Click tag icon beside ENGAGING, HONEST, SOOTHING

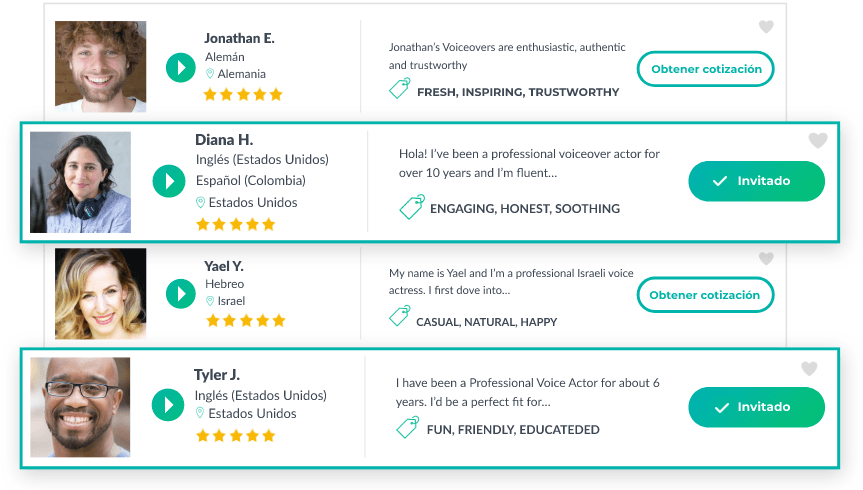(x=411, y=207)
